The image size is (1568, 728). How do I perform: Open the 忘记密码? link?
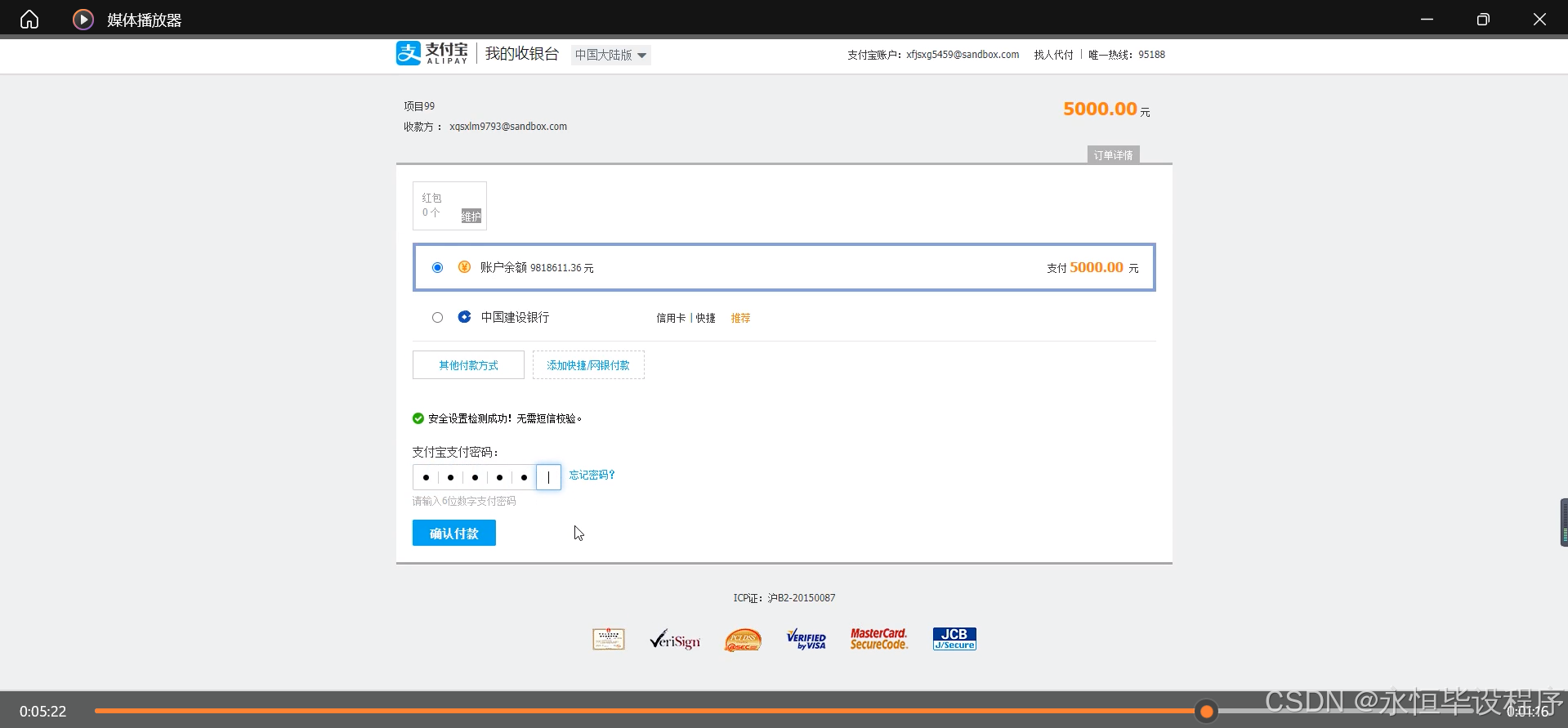point(592,475)
